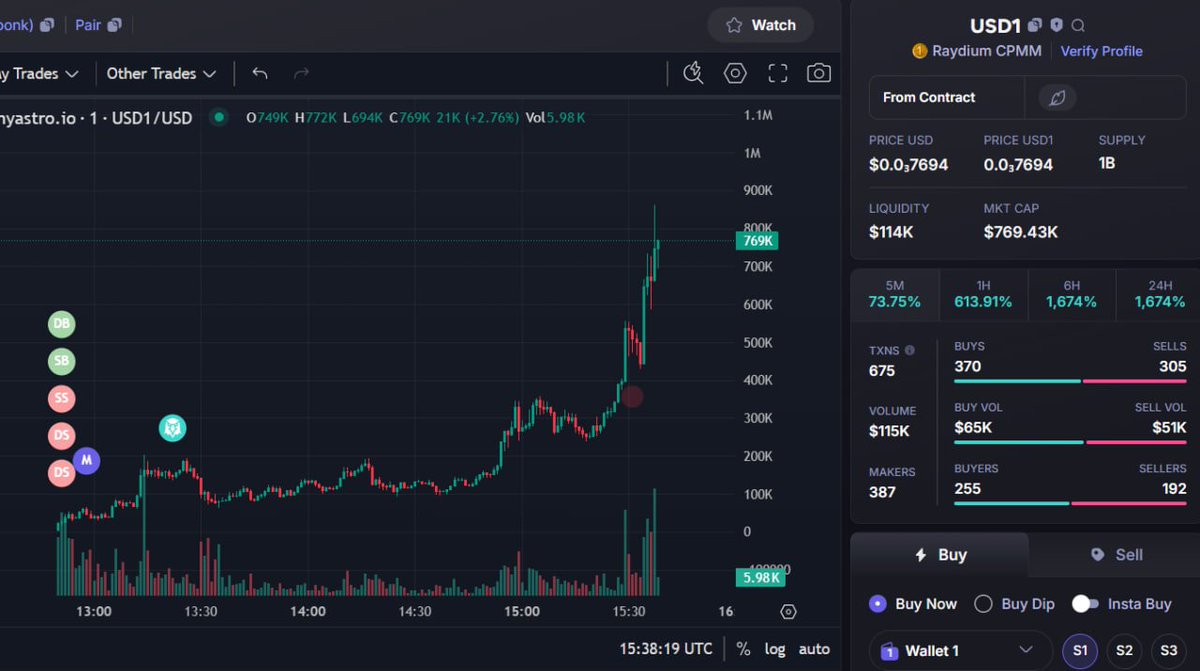1200x671 pixels.
Task: Click the SS trade marker
Action: [62, 398]
